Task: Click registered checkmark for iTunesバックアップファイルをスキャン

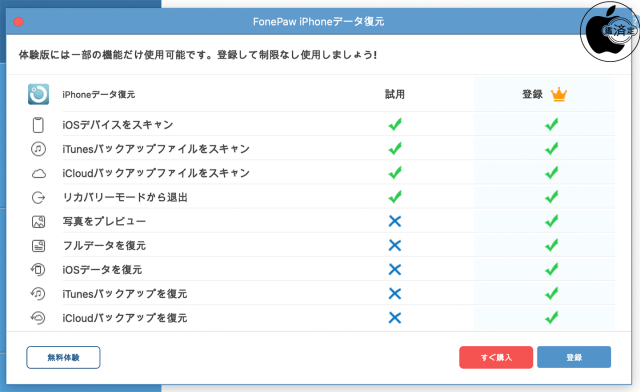Action: [551, 148]
